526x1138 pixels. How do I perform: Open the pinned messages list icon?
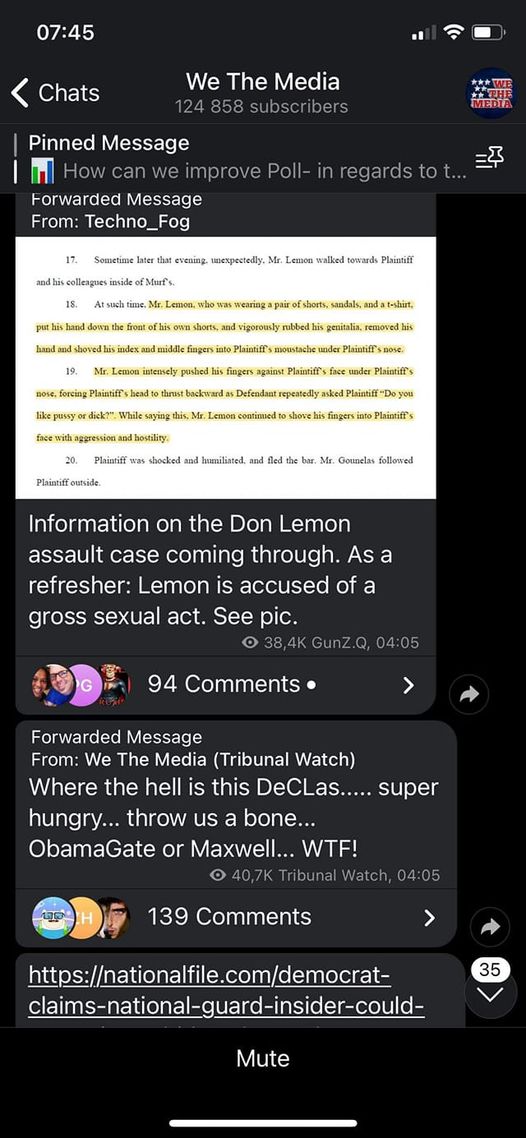pos(489,157)
